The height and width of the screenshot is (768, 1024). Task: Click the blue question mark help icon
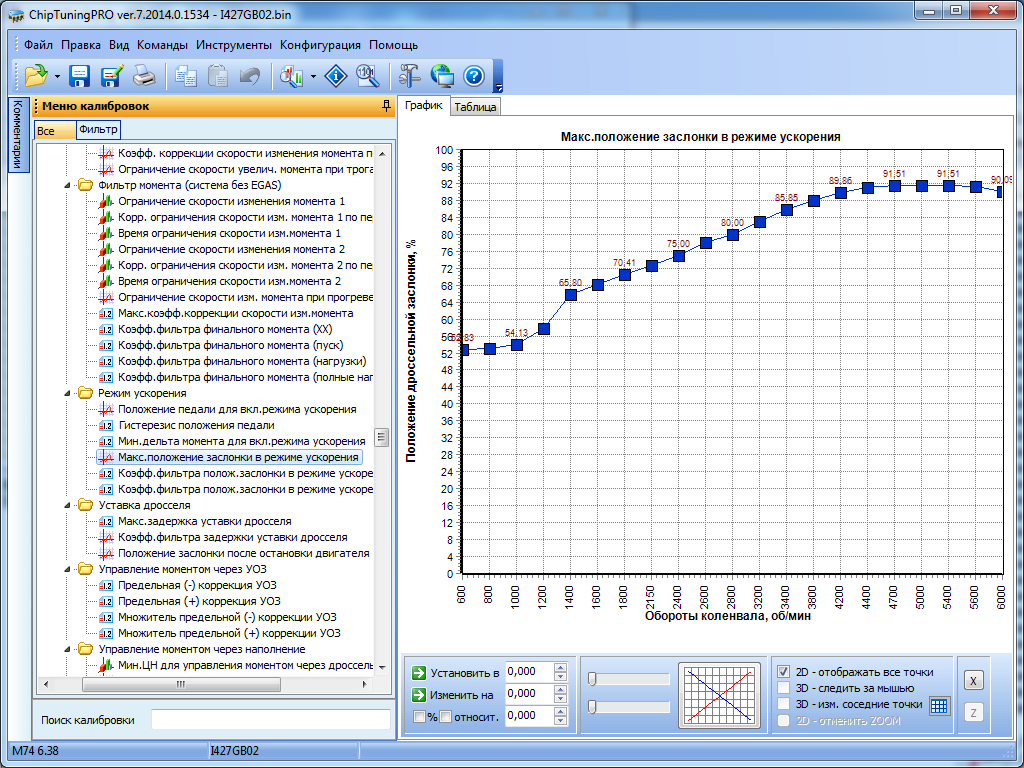tap(474, 76)
